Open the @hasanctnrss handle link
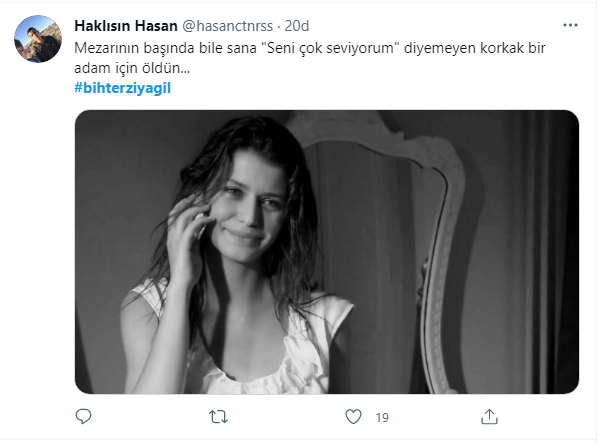This screenshot has width=609, height=445. pyautogui.click(x=228, y=26)
